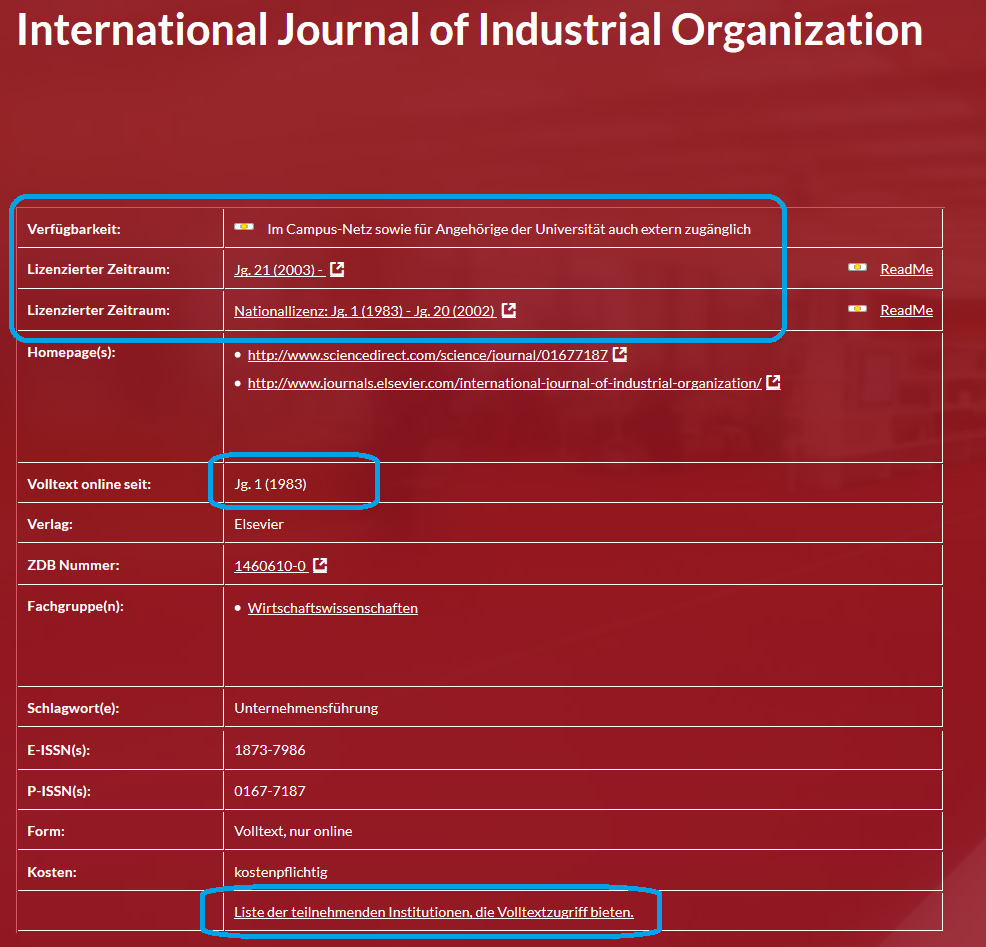986x947 pixels.
Task: Click the external-link icon after the elsevier URL
Action: click(x=773, y=382)
